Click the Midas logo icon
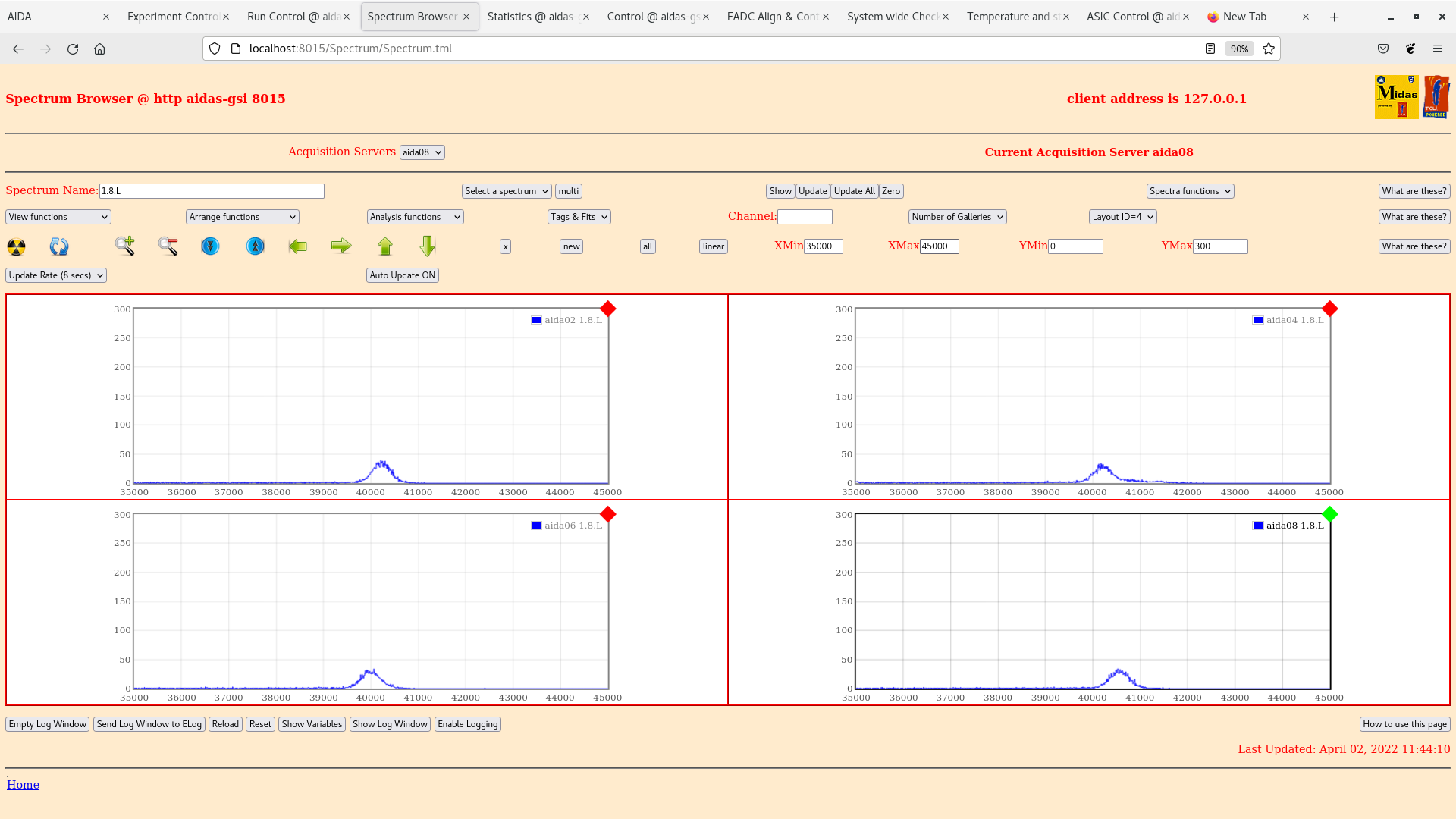1456x819 pixels. click(1396, 97)
